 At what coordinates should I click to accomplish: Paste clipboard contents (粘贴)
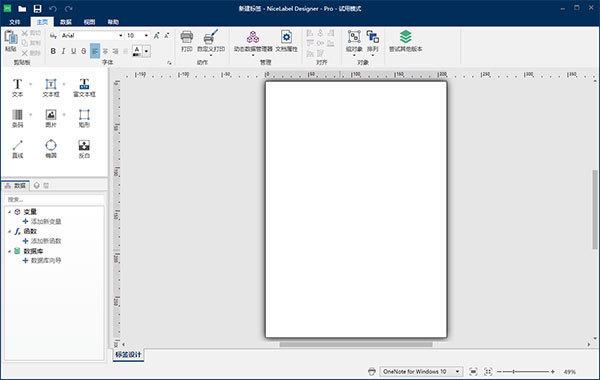pyautogui.click(x=11, y=41)
